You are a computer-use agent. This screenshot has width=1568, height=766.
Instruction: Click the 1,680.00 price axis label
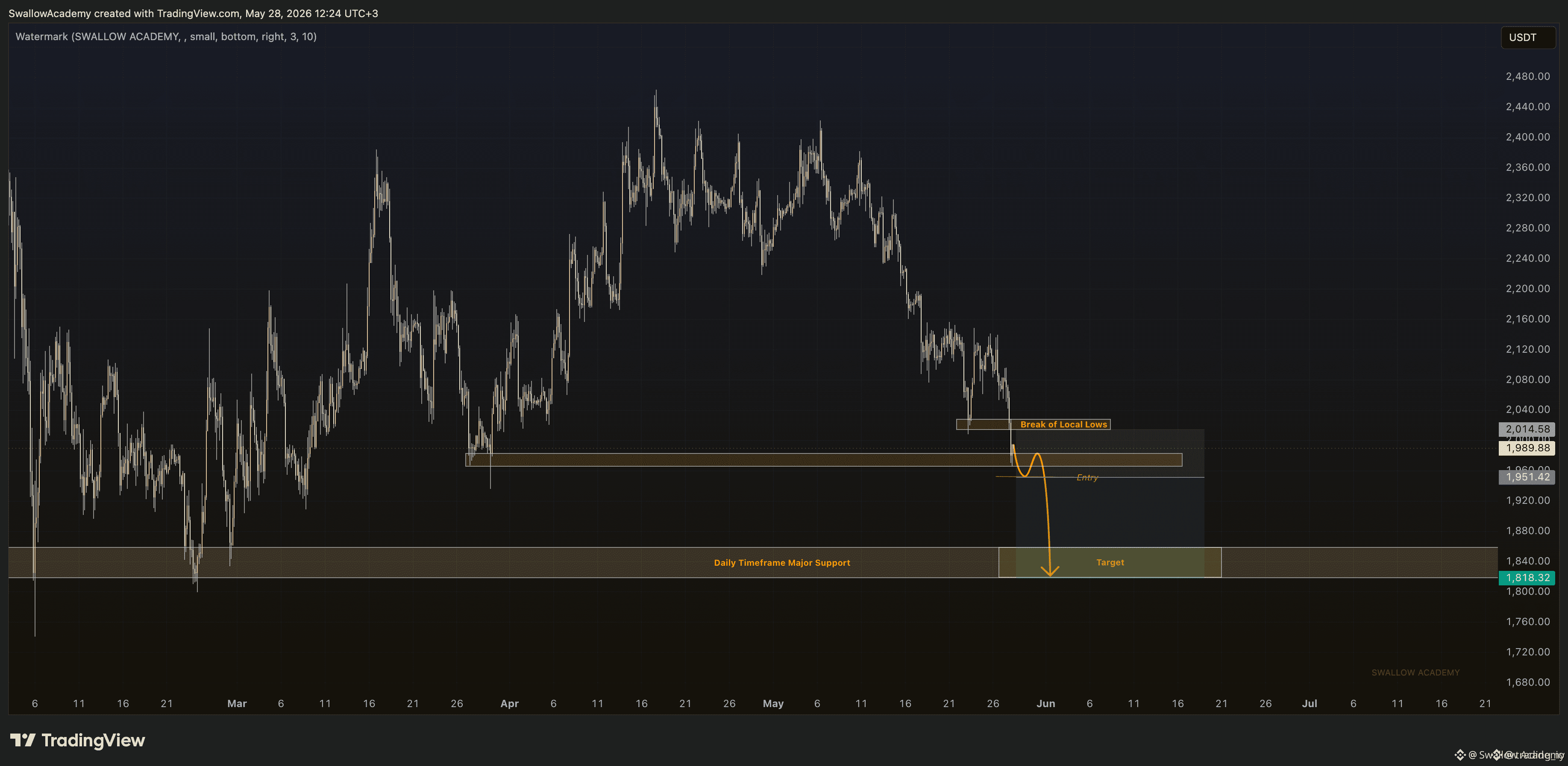point(1528,682)
